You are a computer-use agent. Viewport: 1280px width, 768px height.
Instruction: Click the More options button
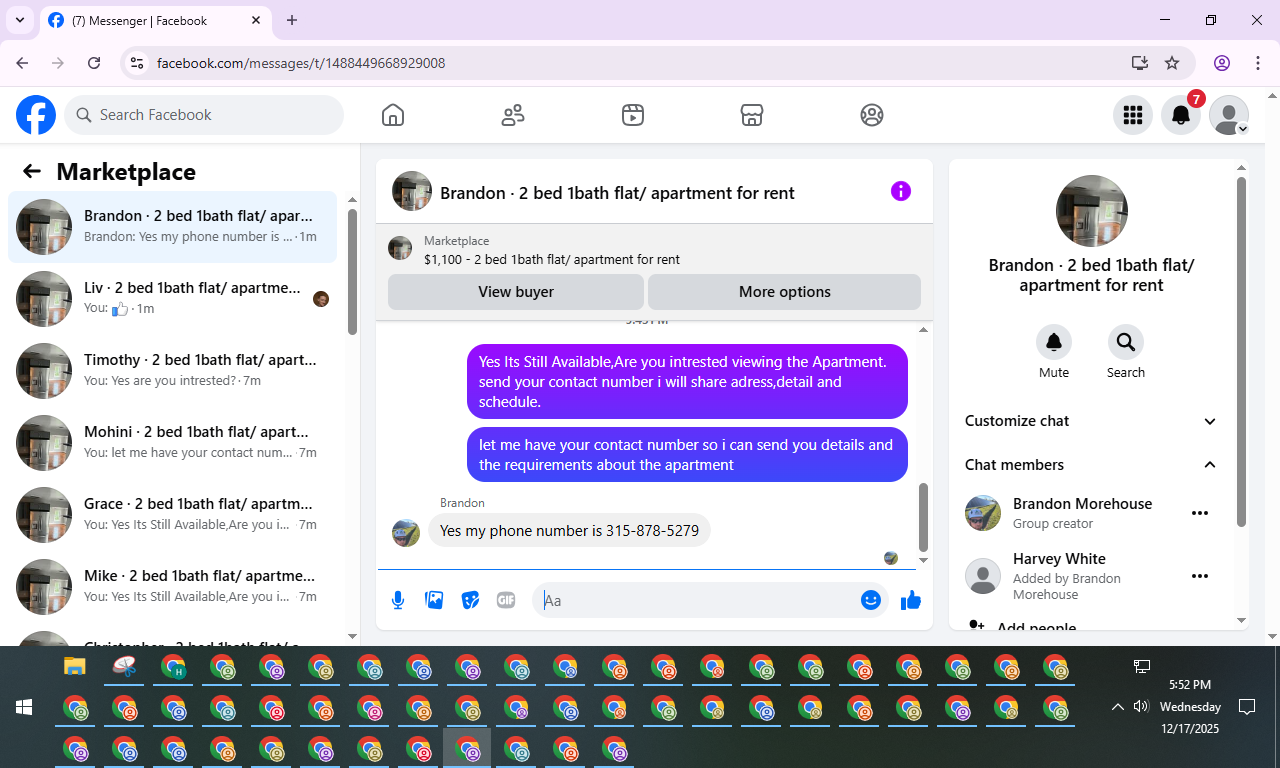tap(785, 292)
